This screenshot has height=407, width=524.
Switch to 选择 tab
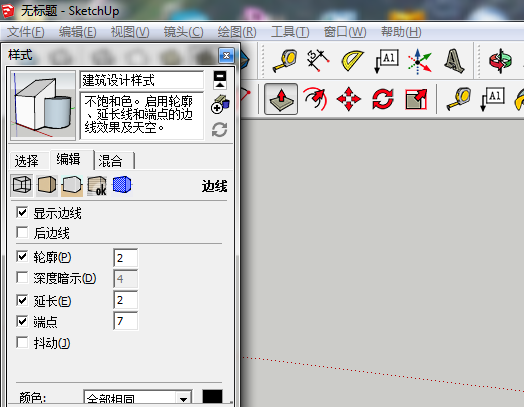pos(27,161)
